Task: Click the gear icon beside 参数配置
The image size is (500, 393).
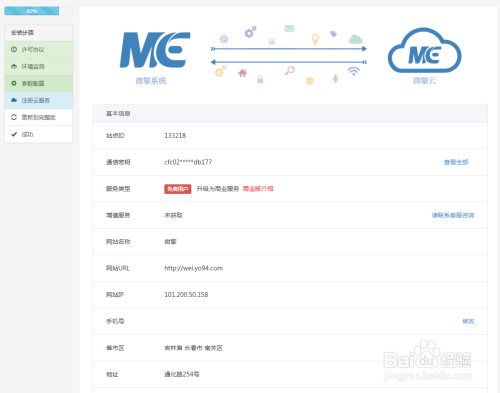Action: [x=14, y=83]
